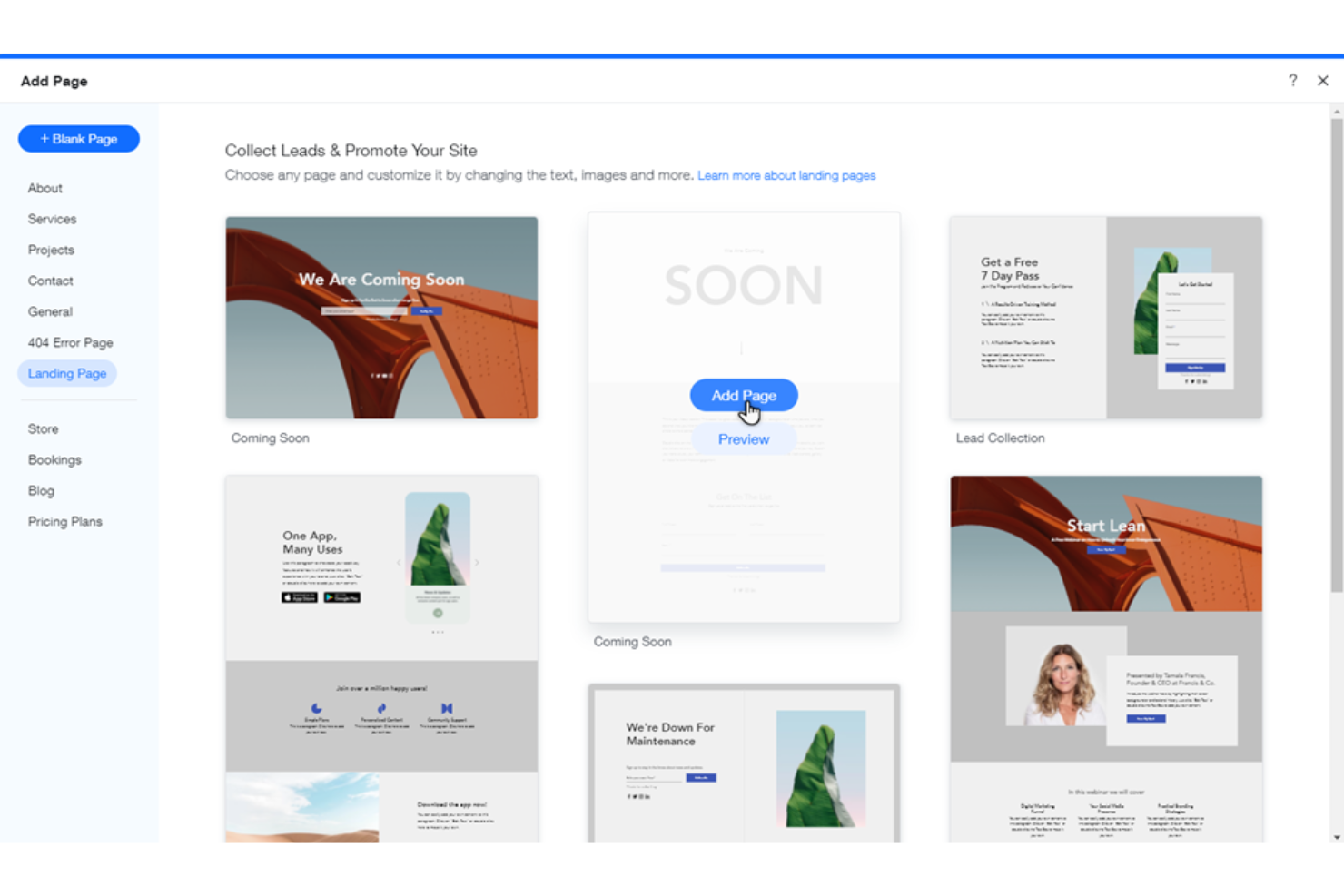
Task: Click the + Blank Page button
Action: tap(78, 138)
